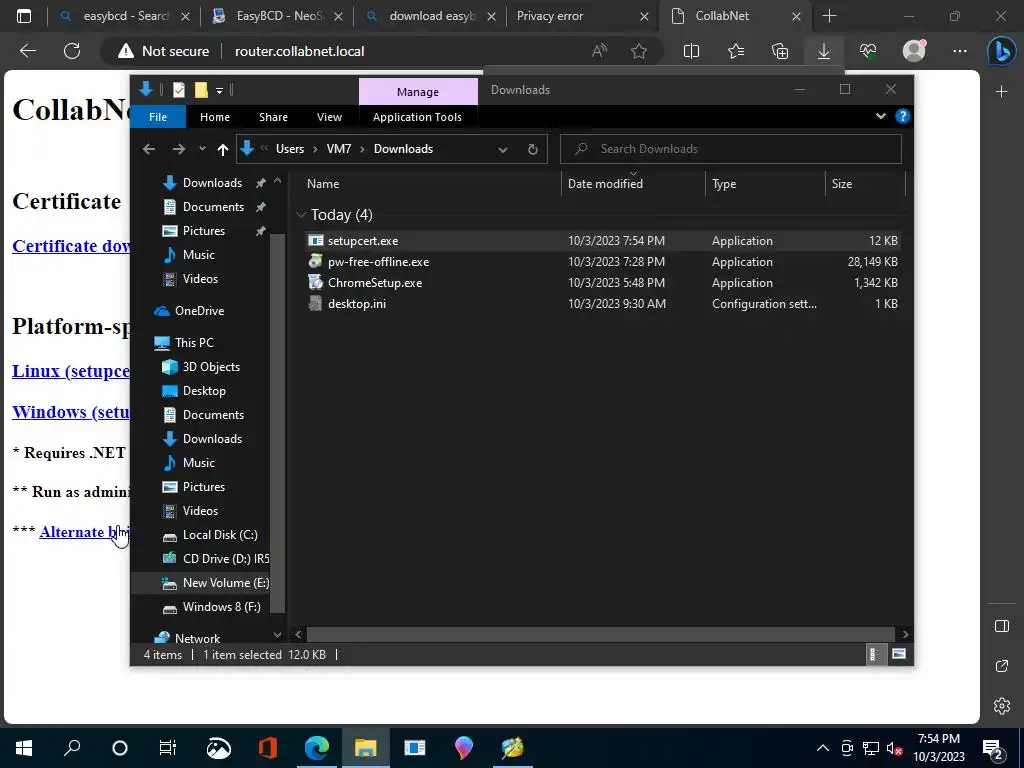Open address bar history dropdown
Viewport: 1024px width, 768px height.
pos(503,150)
